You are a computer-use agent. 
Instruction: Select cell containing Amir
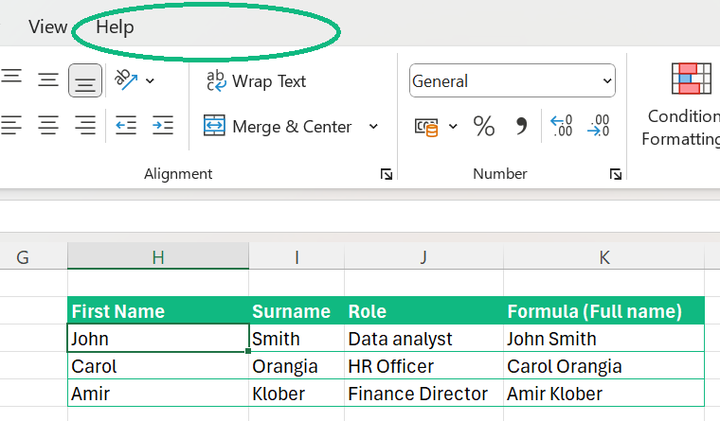[x=158, y=393]
